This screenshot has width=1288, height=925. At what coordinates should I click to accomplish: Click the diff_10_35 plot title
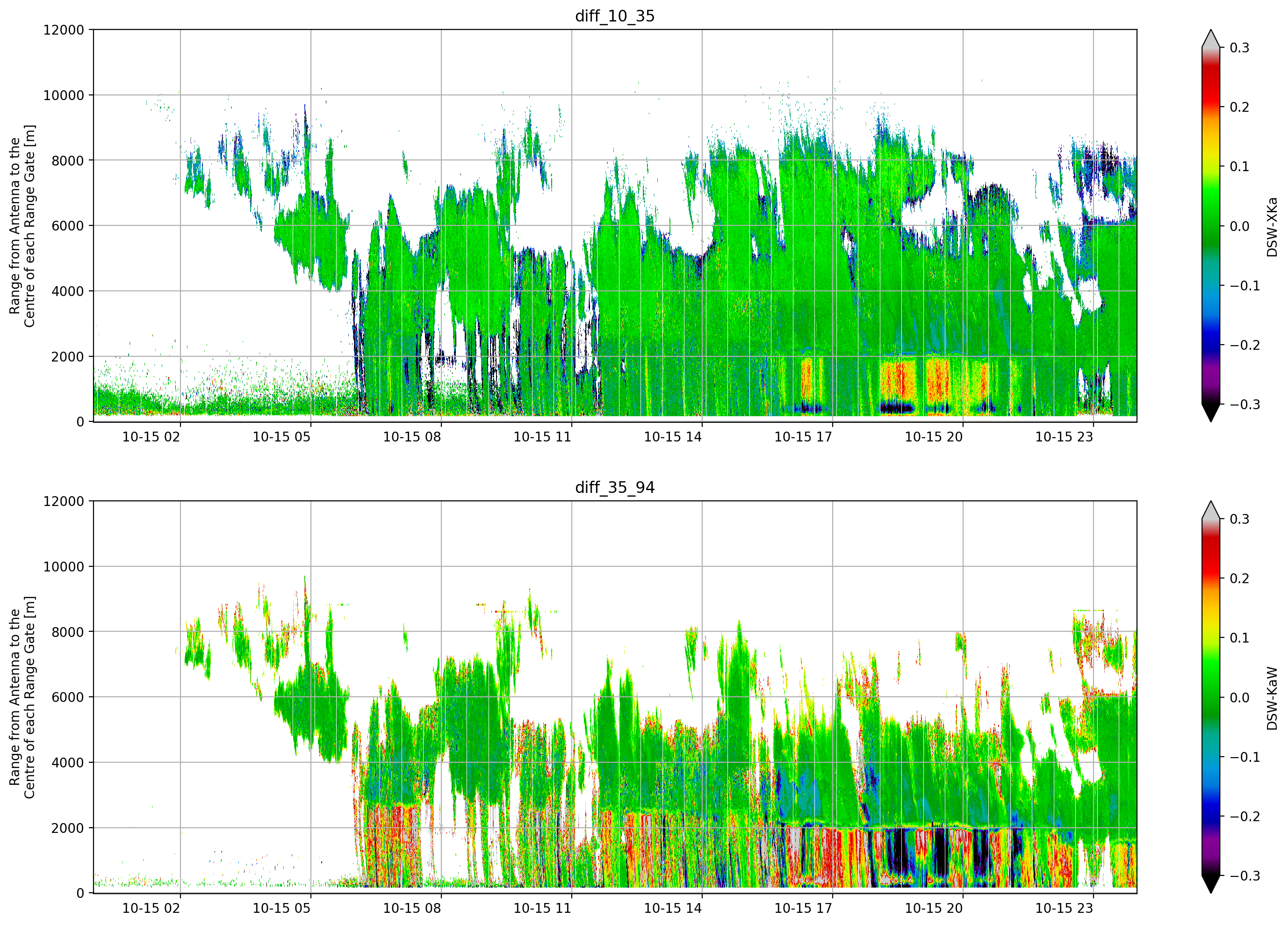[x=615, y=16]
